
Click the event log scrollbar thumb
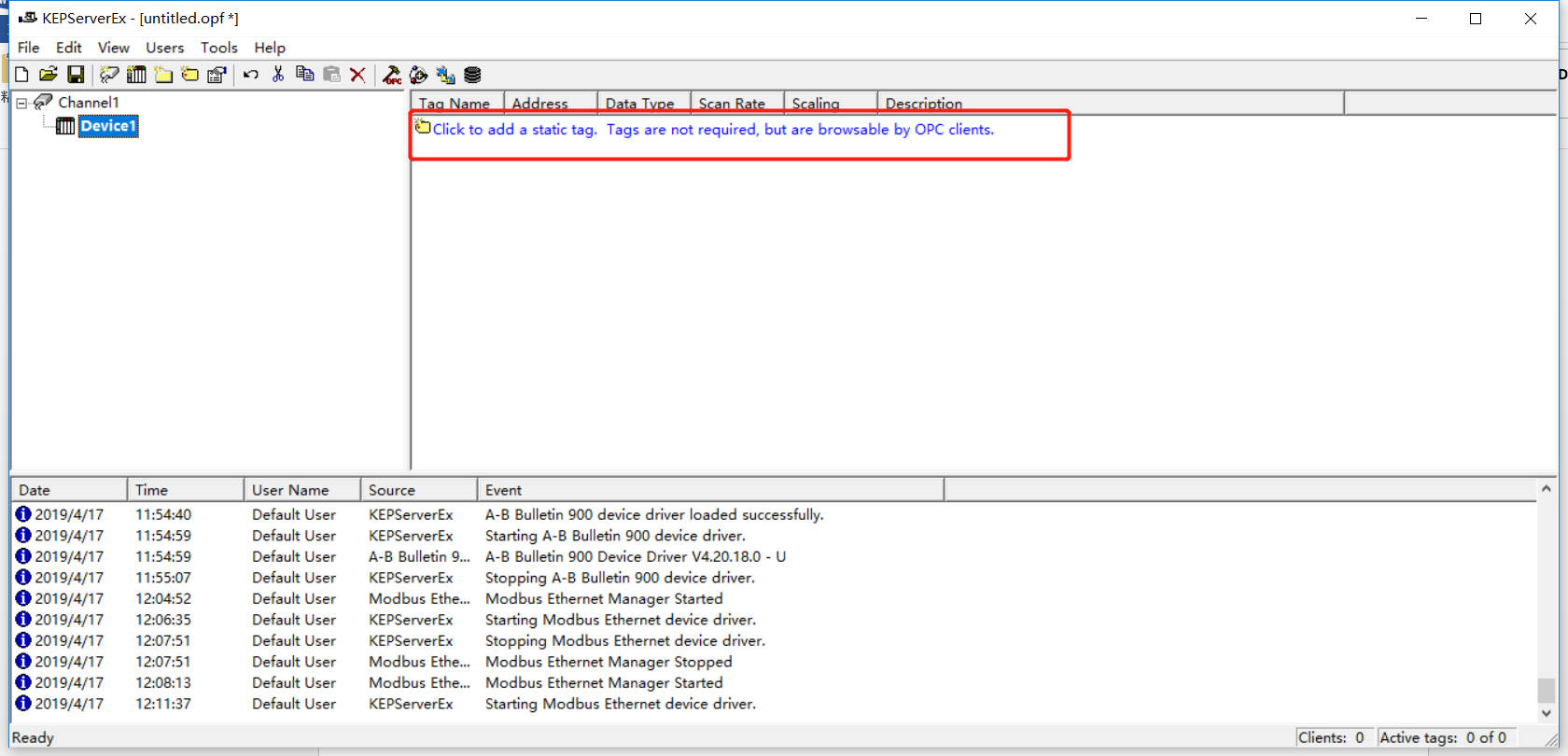[x=1547, y=690]
